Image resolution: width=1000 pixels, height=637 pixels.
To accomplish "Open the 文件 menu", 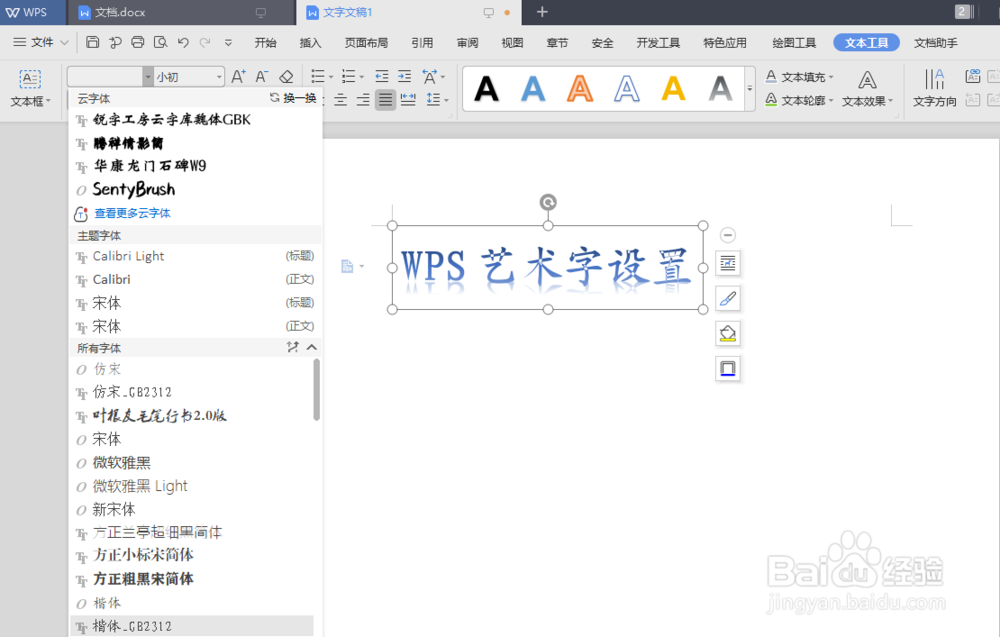I will [x=41, y=42].
